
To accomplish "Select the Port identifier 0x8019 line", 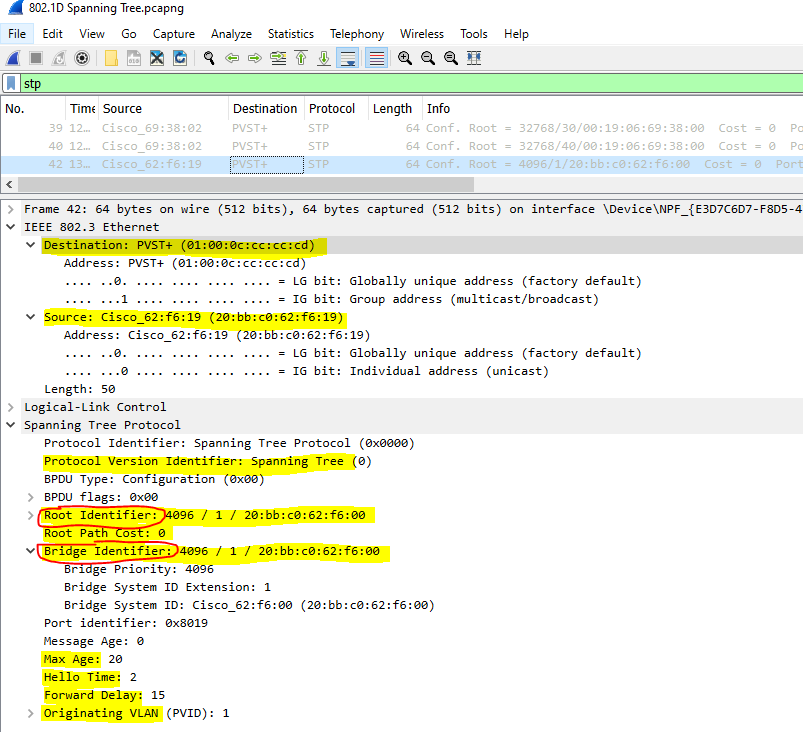I will (x=126, y=623).
